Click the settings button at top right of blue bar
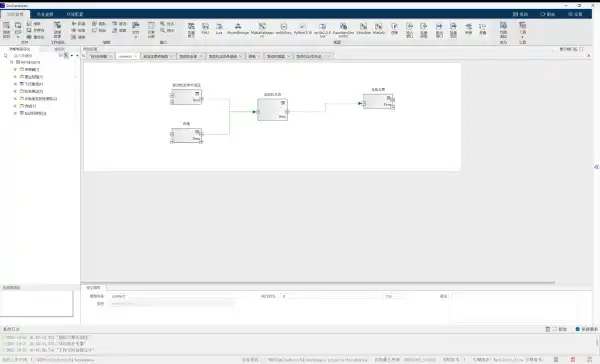600x364 pixels. click(x=576, y=14)
